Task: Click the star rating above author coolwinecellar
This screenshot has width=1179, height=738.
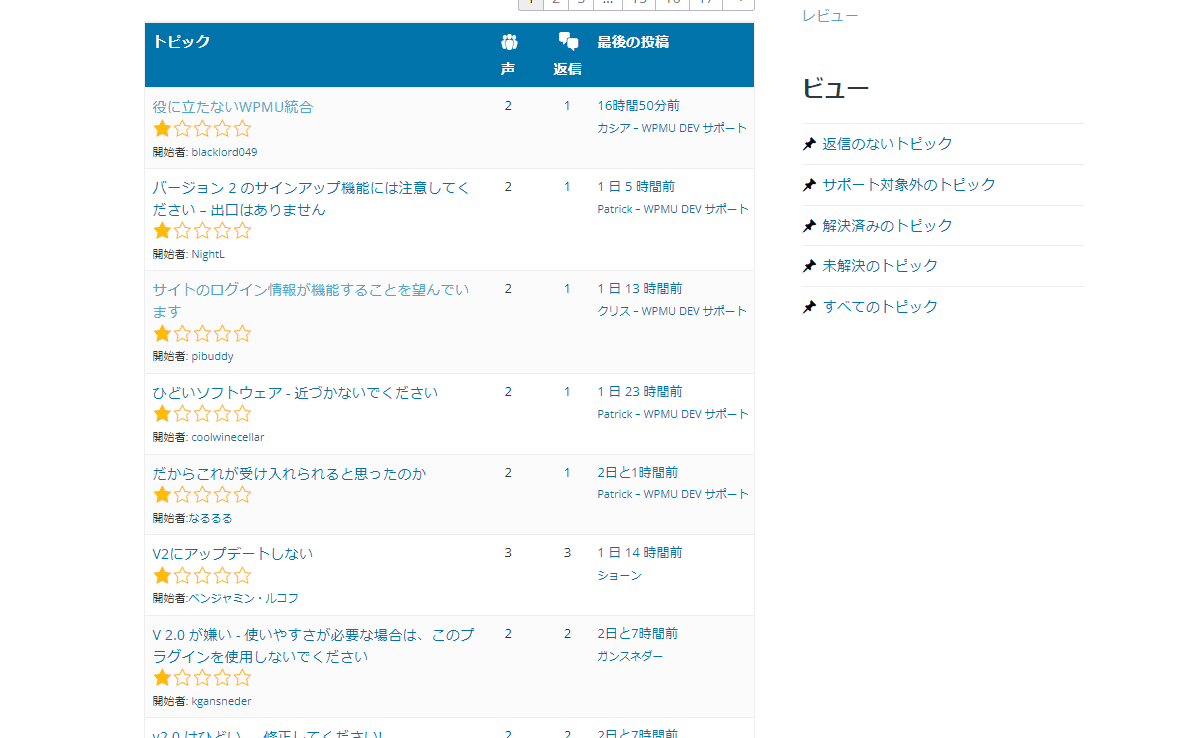Action: pyautogui.click(x=202, y=414)
